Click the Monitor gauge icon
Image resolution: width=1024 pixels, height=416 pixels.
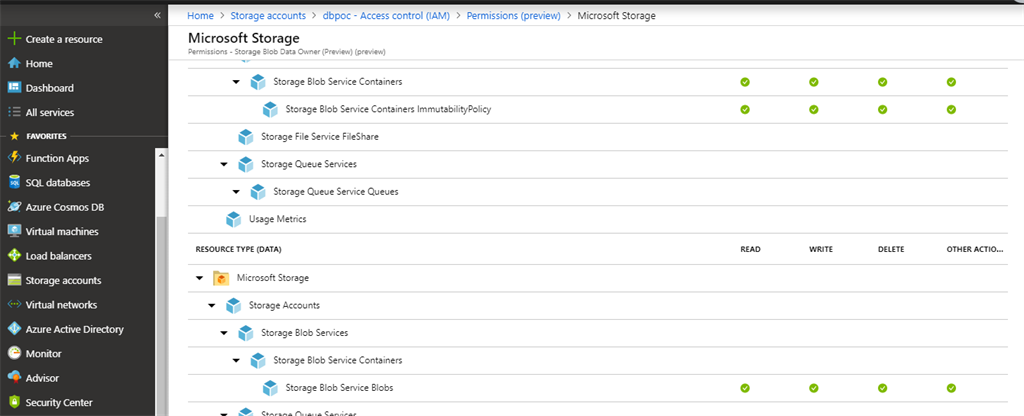[x=14, y=353]
